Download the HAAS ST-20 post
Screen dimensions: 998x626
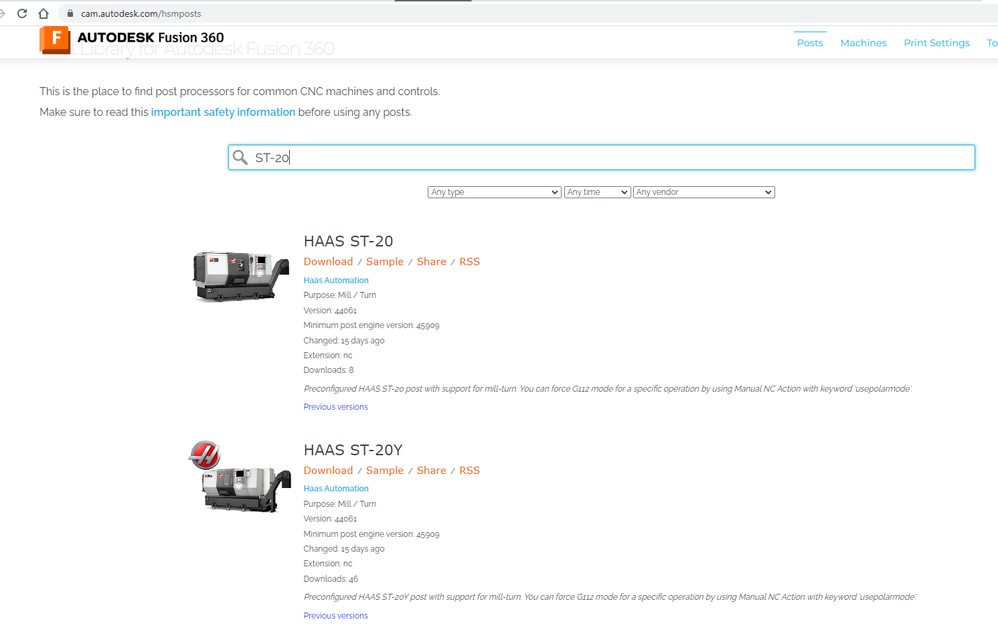[x=328, y=261]
